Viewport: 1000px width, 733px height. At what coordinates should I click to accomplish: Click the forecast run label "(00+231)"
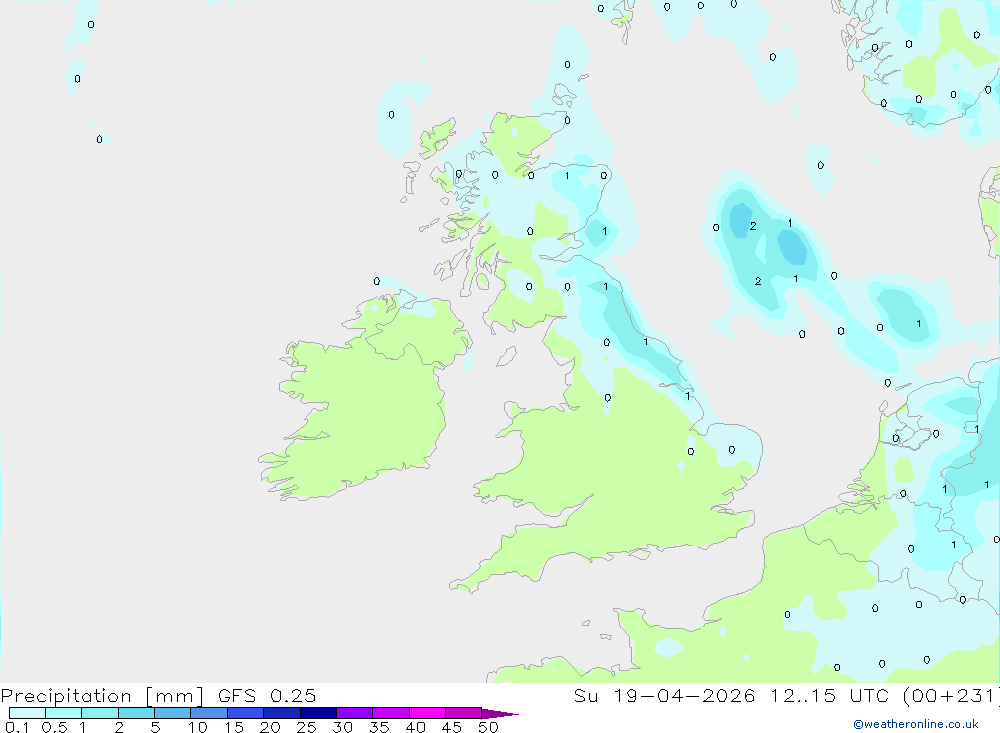[x=952, y=695]
